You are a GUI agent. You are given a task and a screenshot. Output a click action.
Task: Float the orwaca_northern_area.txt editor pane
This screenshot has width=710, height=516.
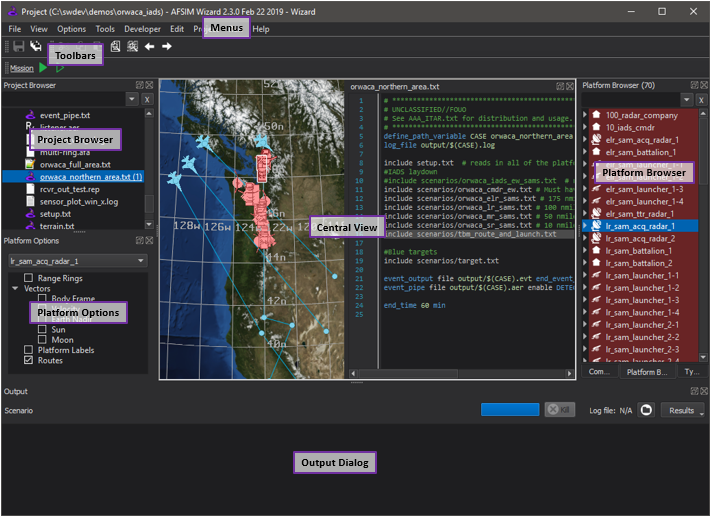(560, 86)
